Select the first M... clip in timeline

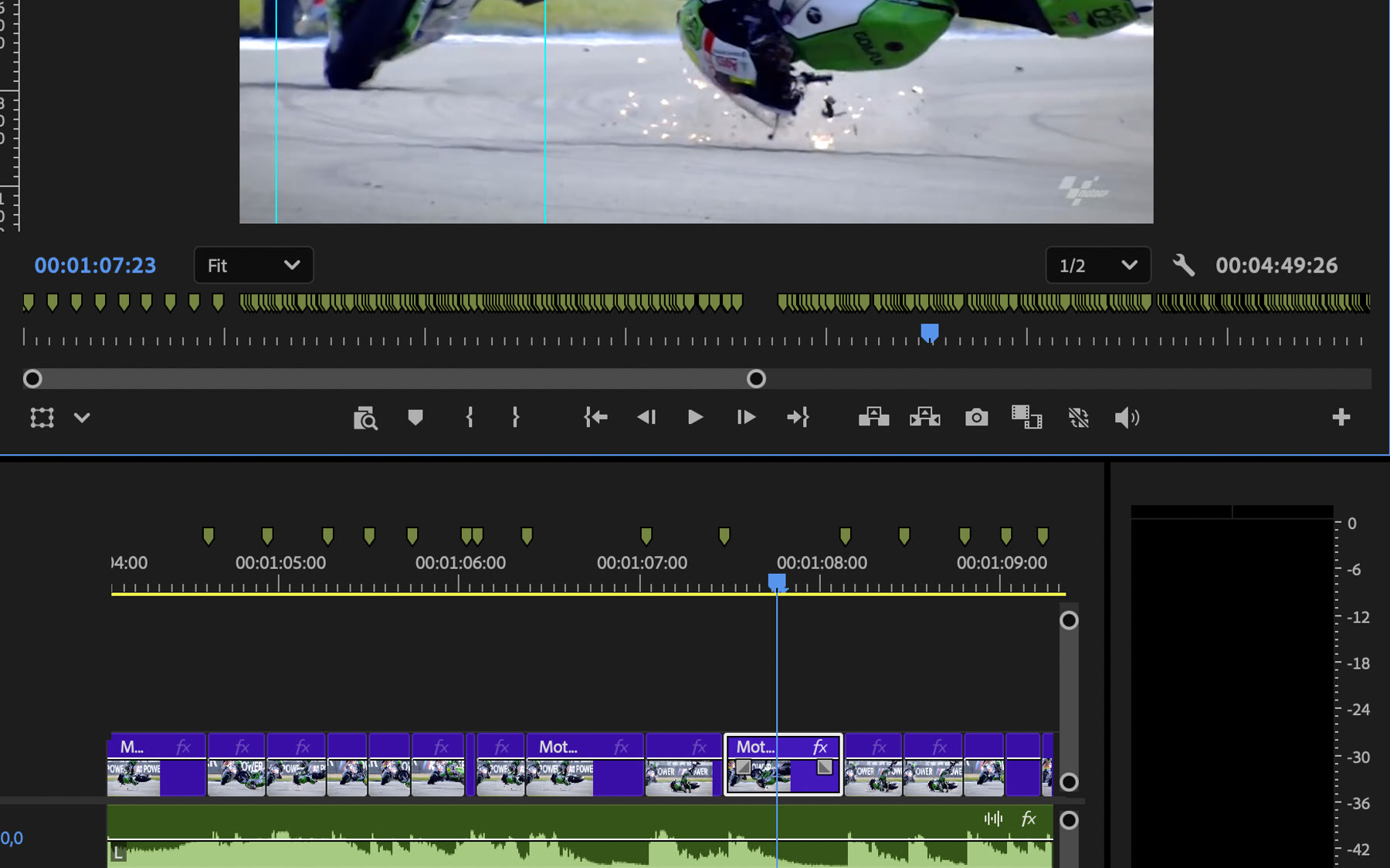(157, 765)
